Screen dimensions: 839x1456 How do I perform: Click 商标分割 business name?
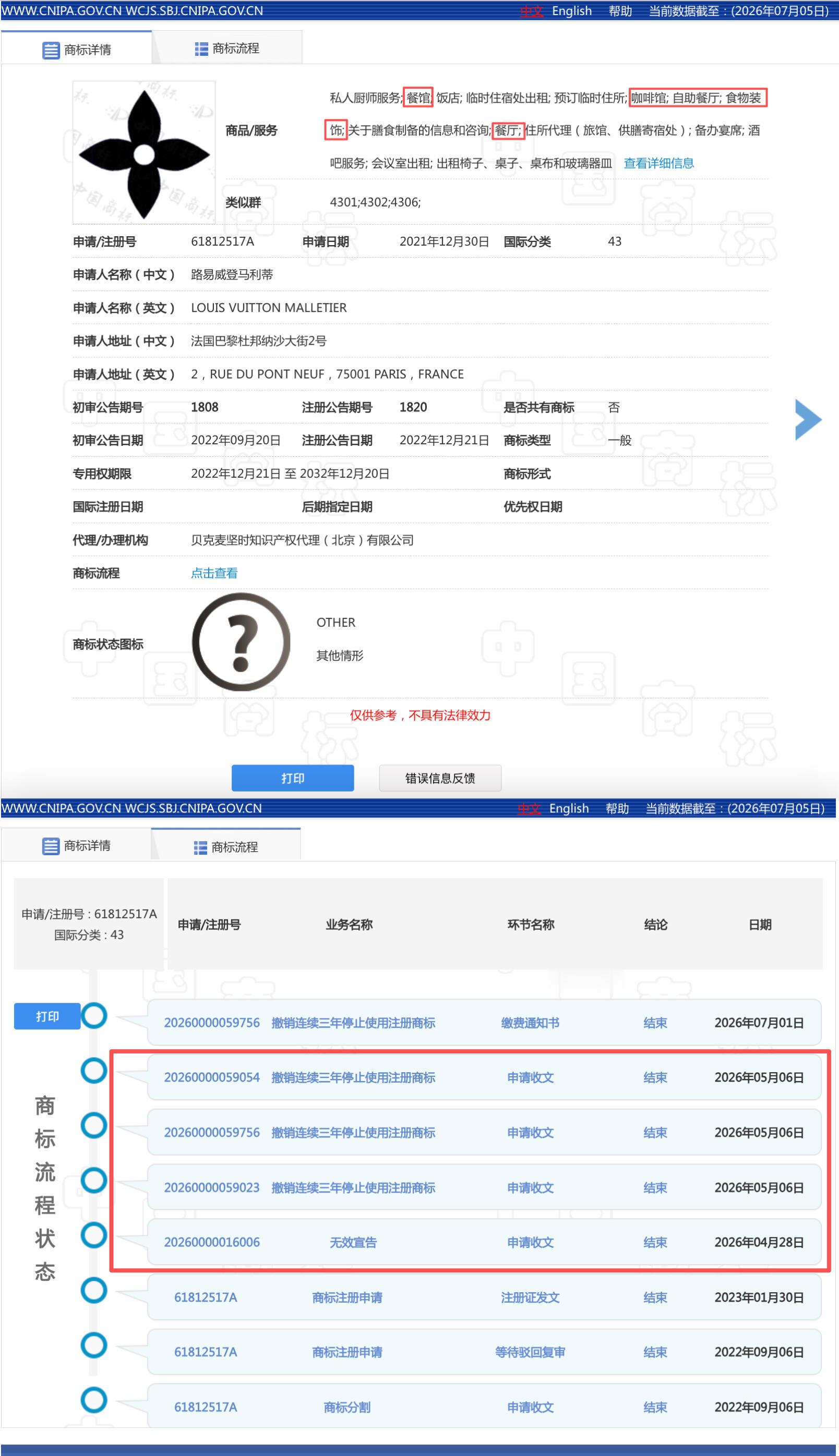[x=347, y=1406]
